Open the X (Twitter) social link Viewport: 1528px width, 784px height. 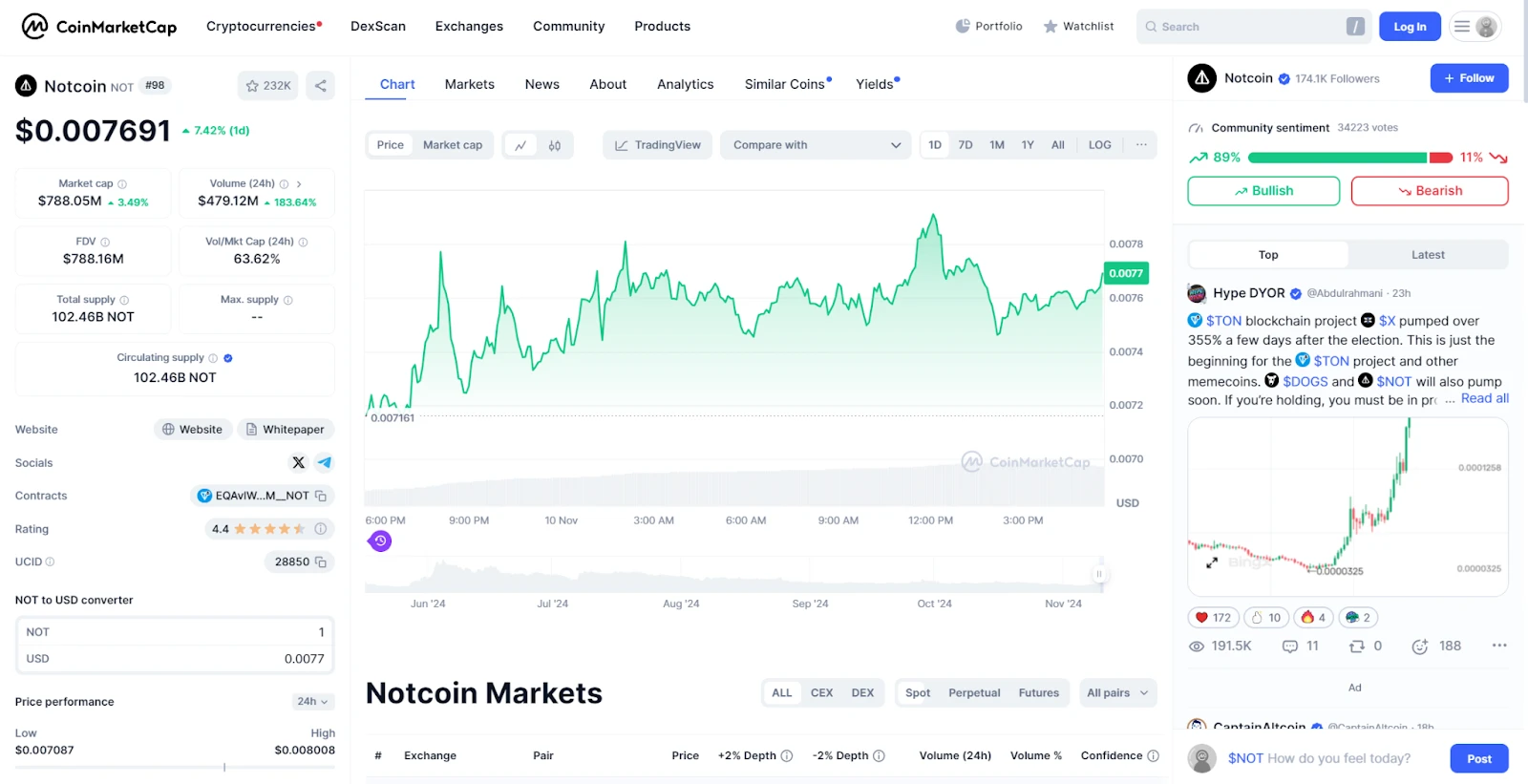[299, 463]
